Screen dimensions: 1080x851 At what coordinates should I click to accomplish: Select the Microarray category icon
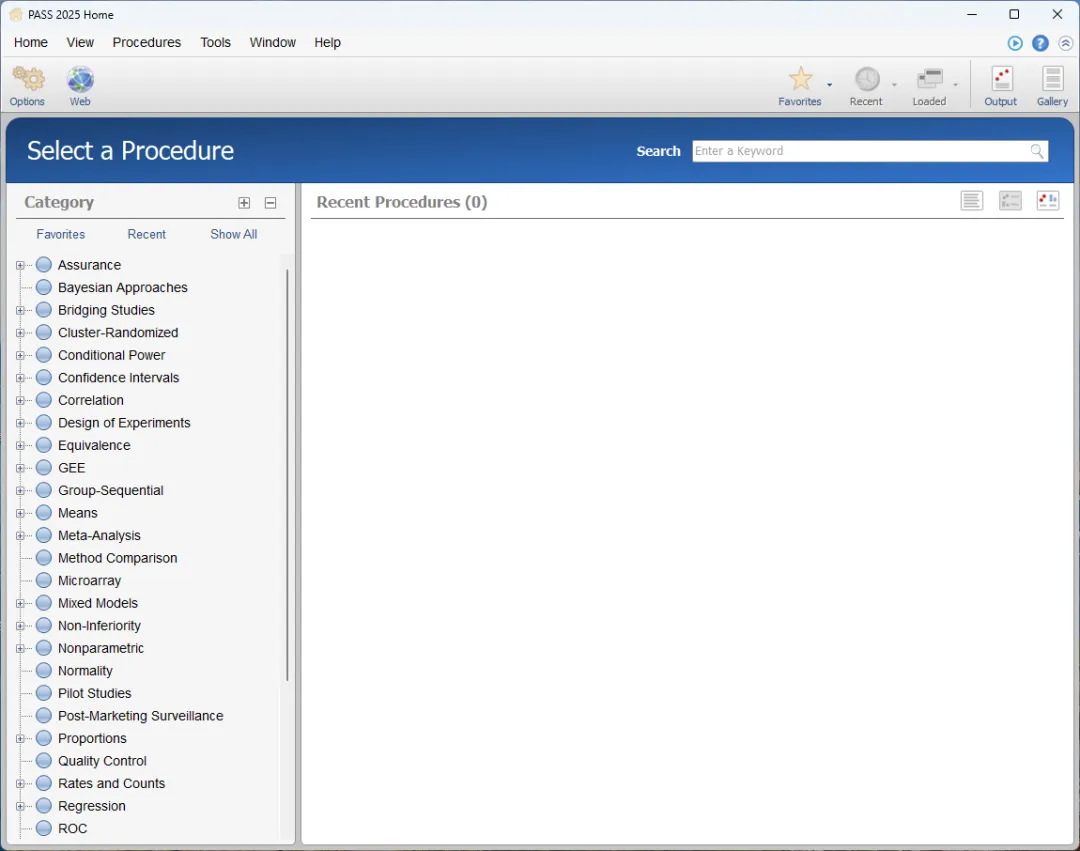coord(44,580)
